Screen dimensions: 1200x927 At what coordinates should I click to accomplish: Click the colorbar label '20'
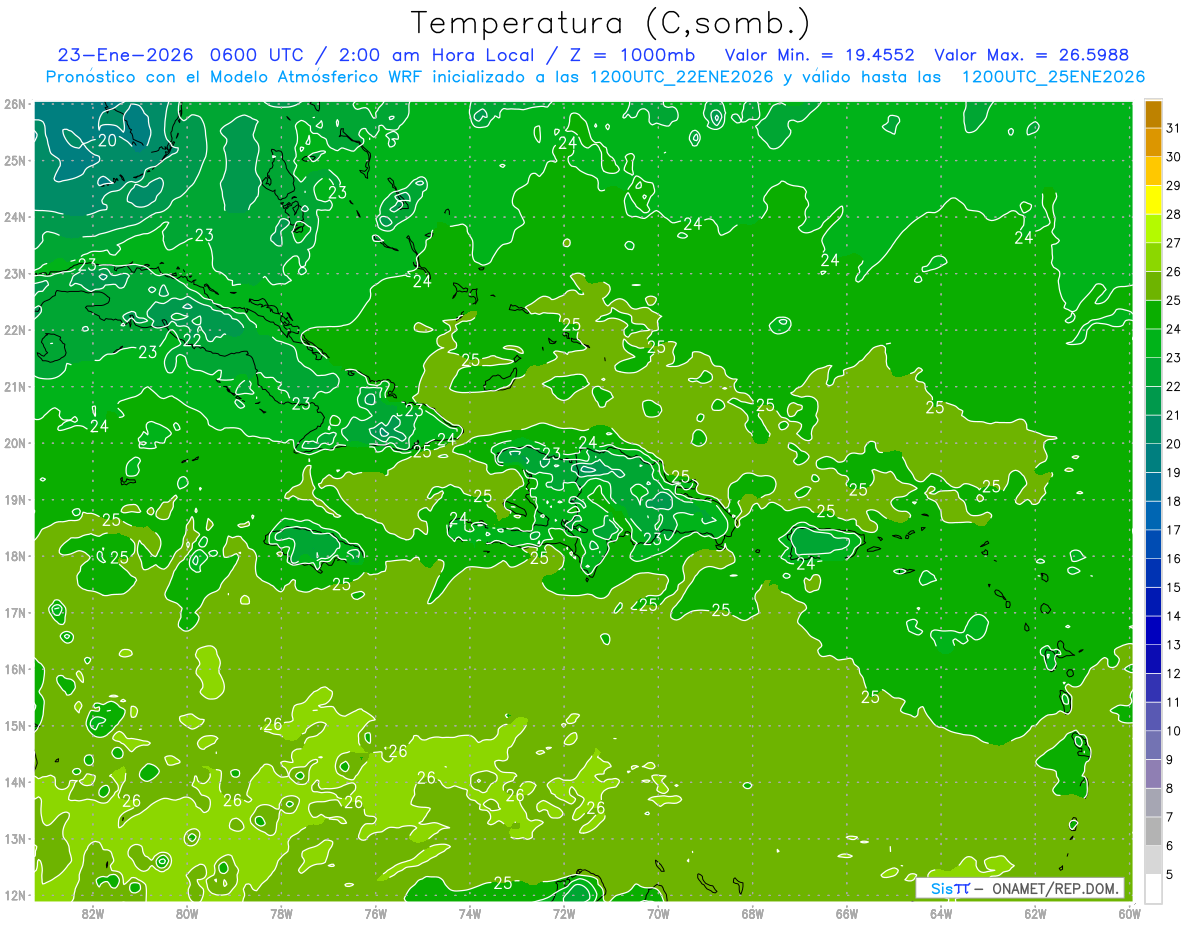pyautogui.click(x=1173, y=444)
